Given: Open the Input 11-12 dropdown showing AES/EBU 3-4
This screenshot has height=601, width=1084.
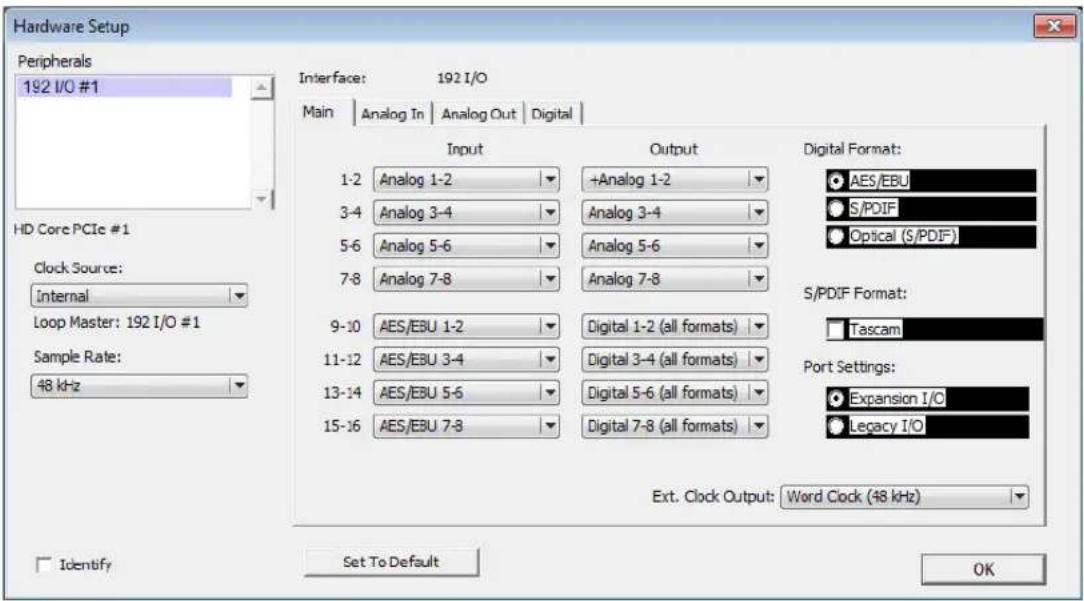Looking at the screenshot, I should point(467,359).
